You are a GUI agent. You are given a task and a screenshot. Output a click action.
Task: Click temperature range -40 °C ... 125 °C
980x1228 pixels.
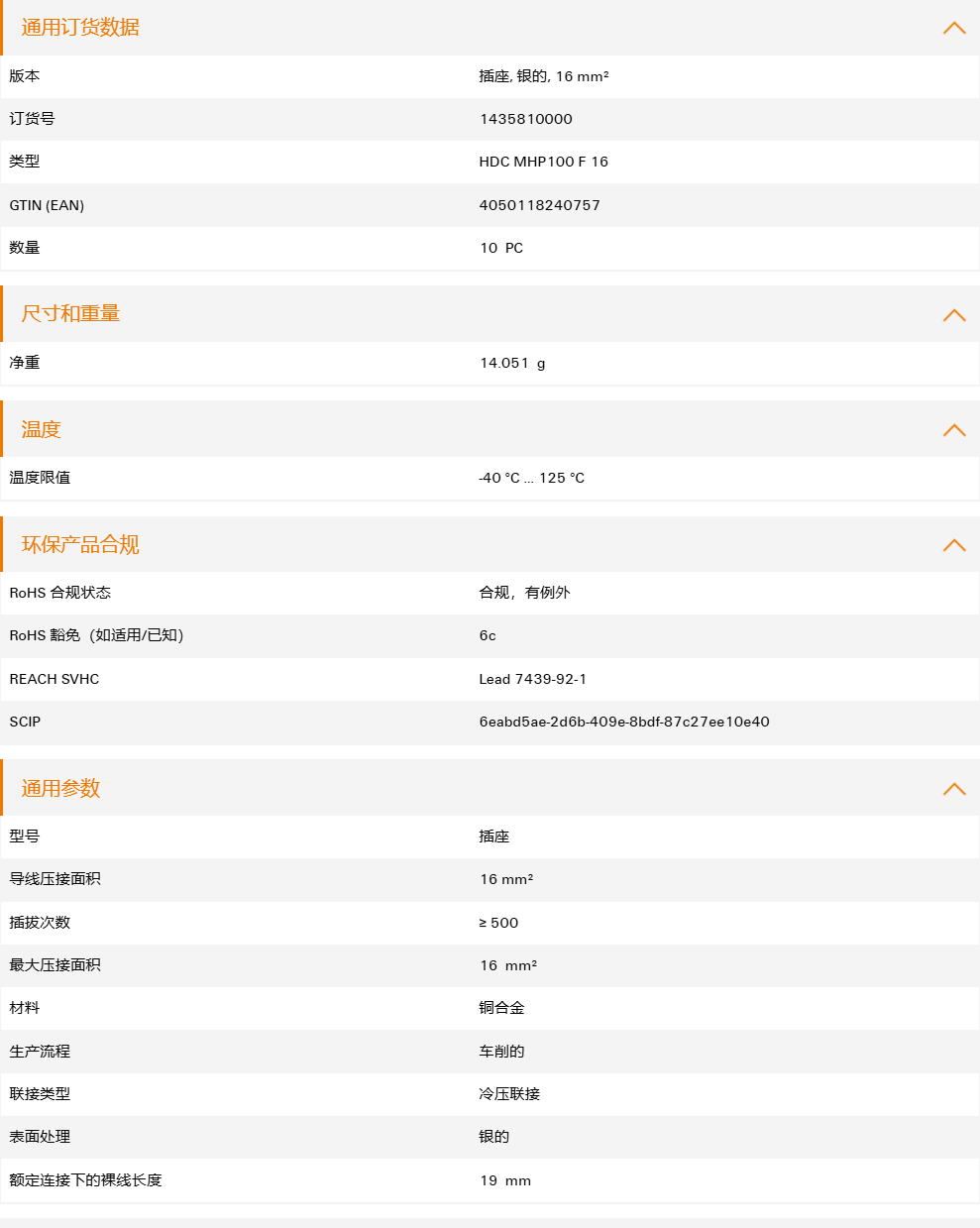[532, 478]
